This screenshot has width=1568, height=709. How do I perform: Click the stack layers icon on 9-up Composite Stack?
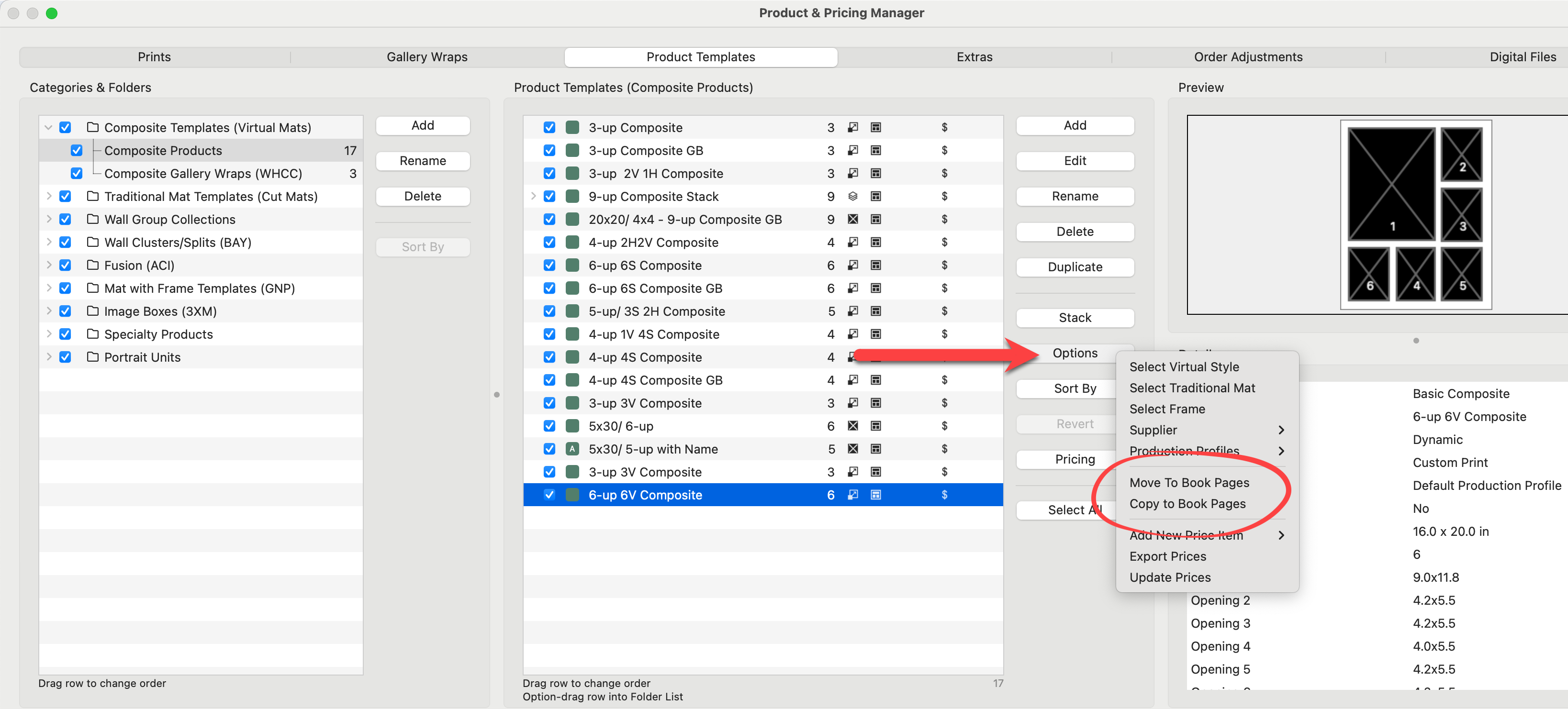coord(853,197)
